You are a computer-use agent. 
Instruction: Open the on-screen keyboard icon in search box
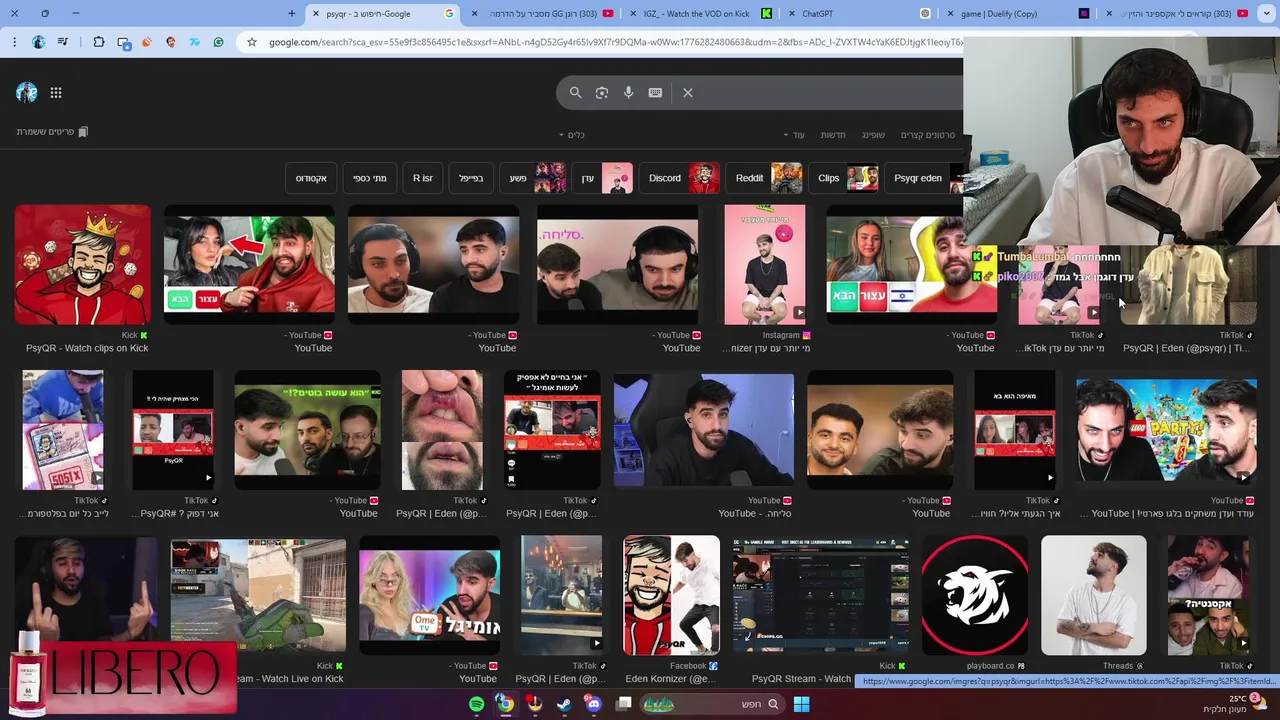click(655, 92)
